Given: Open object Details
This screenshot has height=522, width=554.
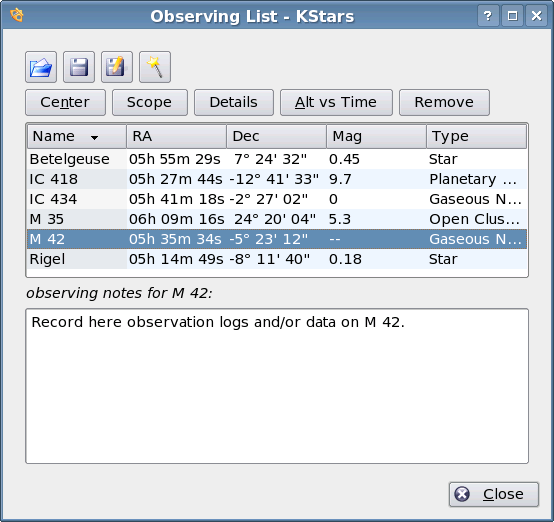Looking at the screenshot, I should pos(234,102).
